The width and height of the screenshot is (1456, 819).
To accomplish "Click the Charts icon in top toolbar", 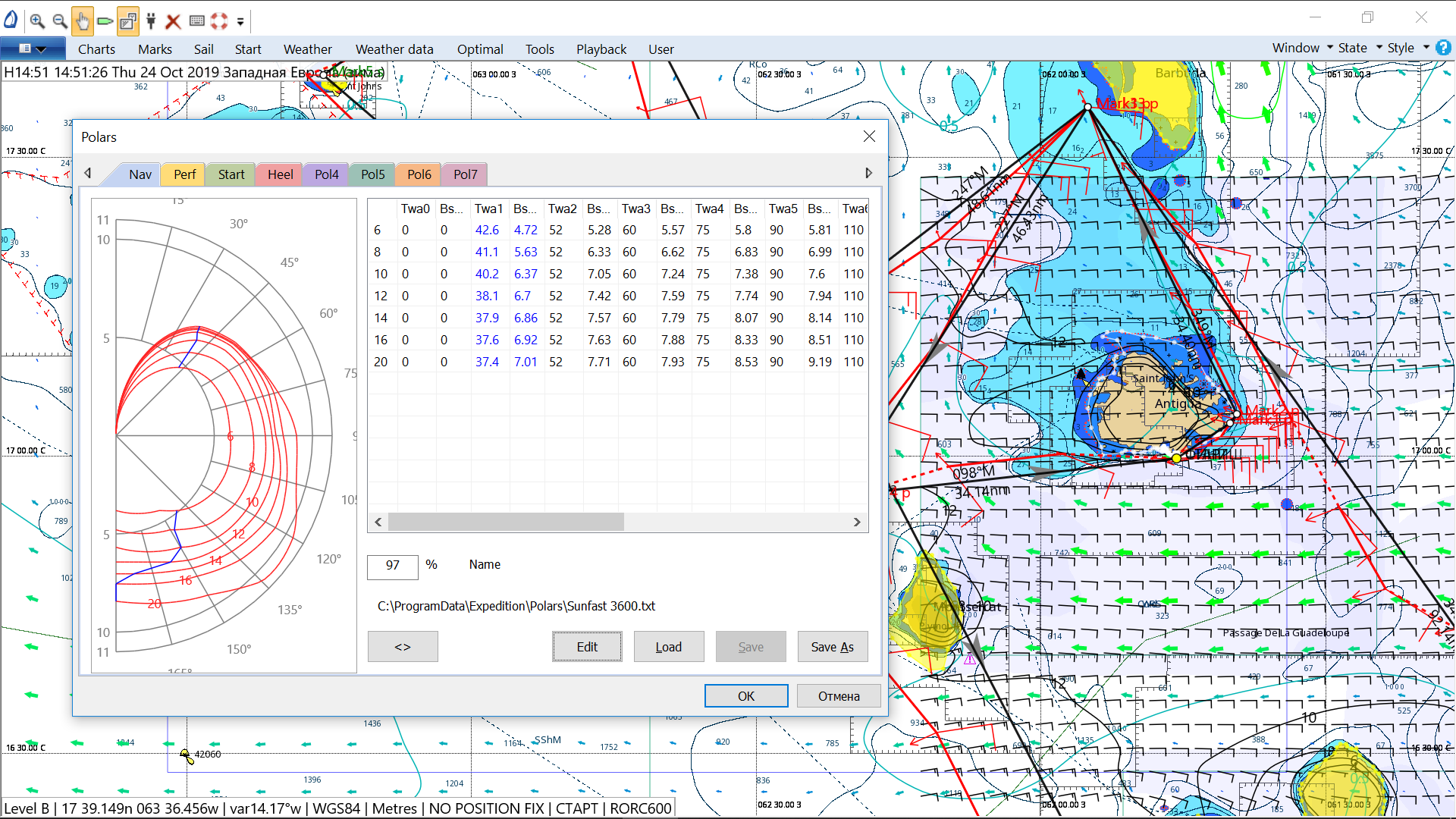I will [97, 49].
